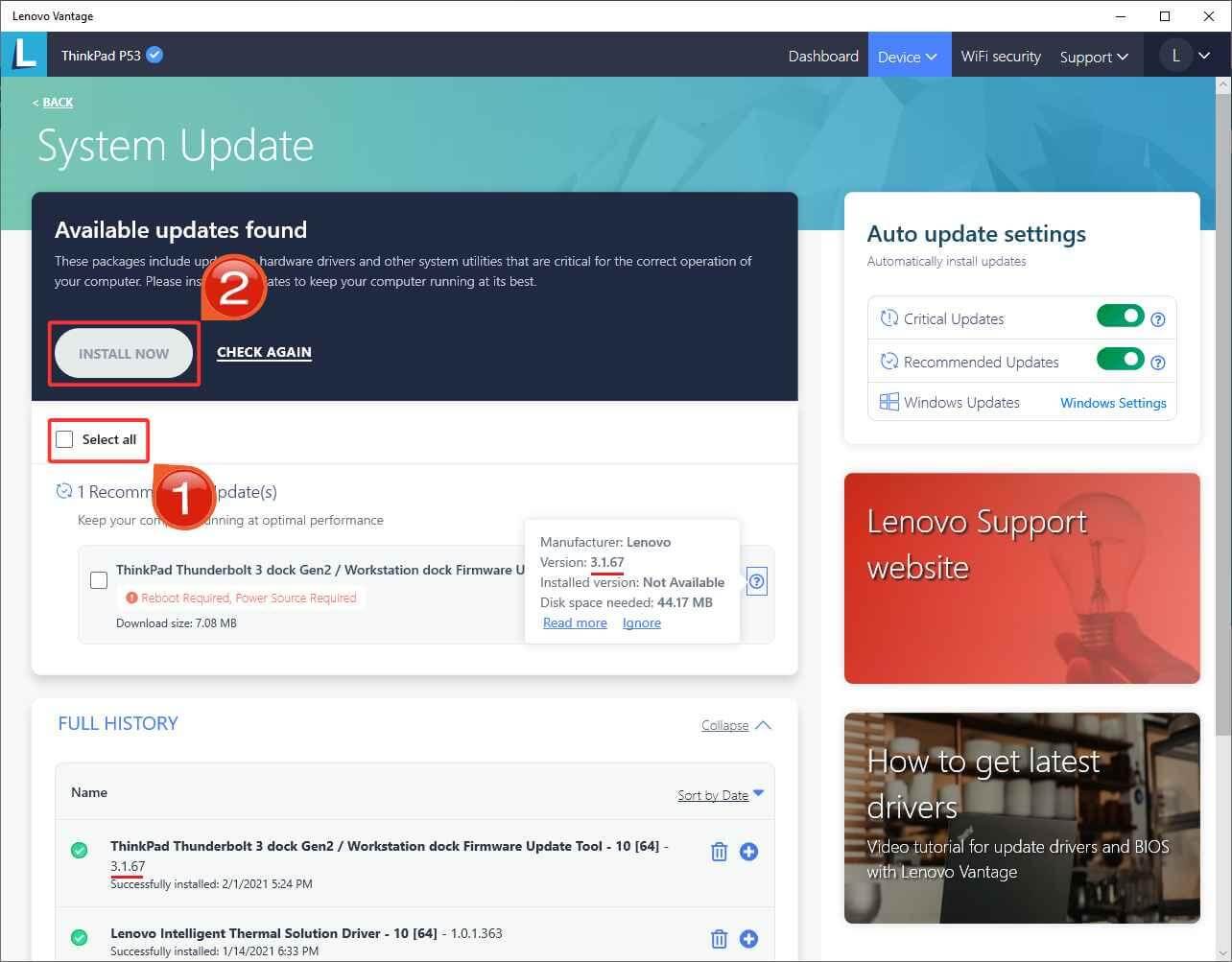
Task: Delete the Thunderbolt dock history entry with trash icon
Action: pyautogui.click(x=719, y=852)
